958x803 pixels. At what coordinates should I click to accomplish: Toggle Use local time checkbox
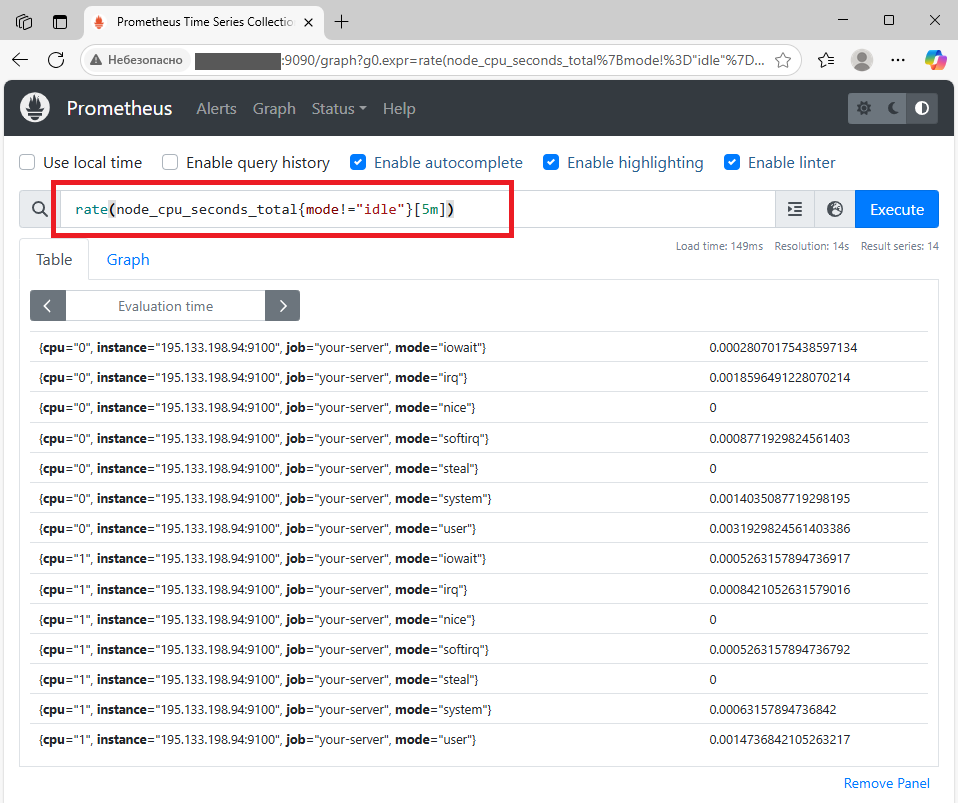27,163
